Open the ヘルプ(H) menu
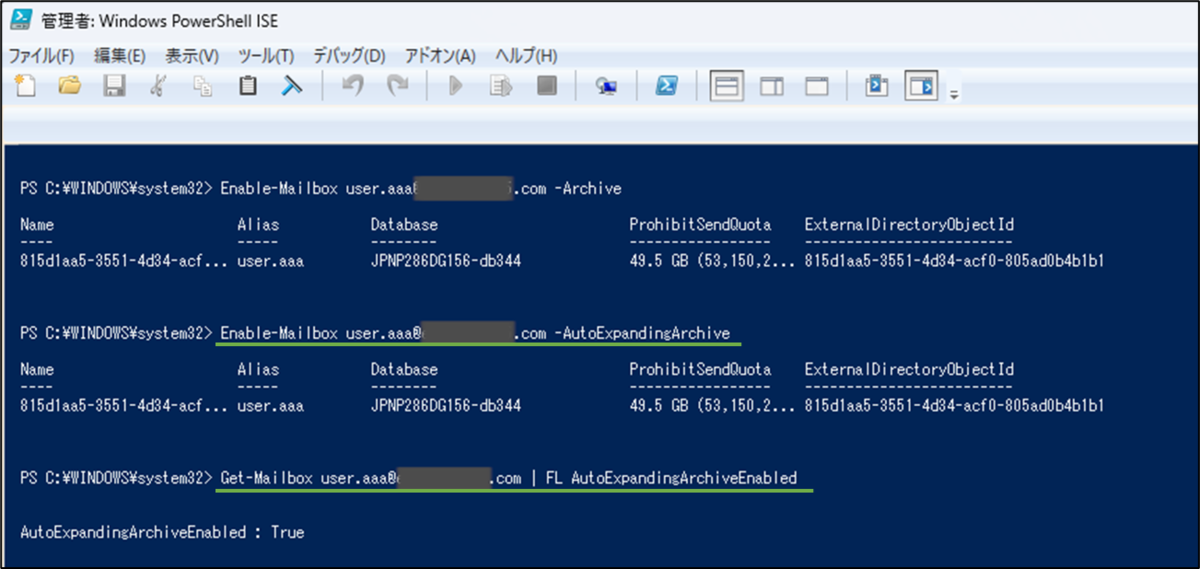 point(527,55)
